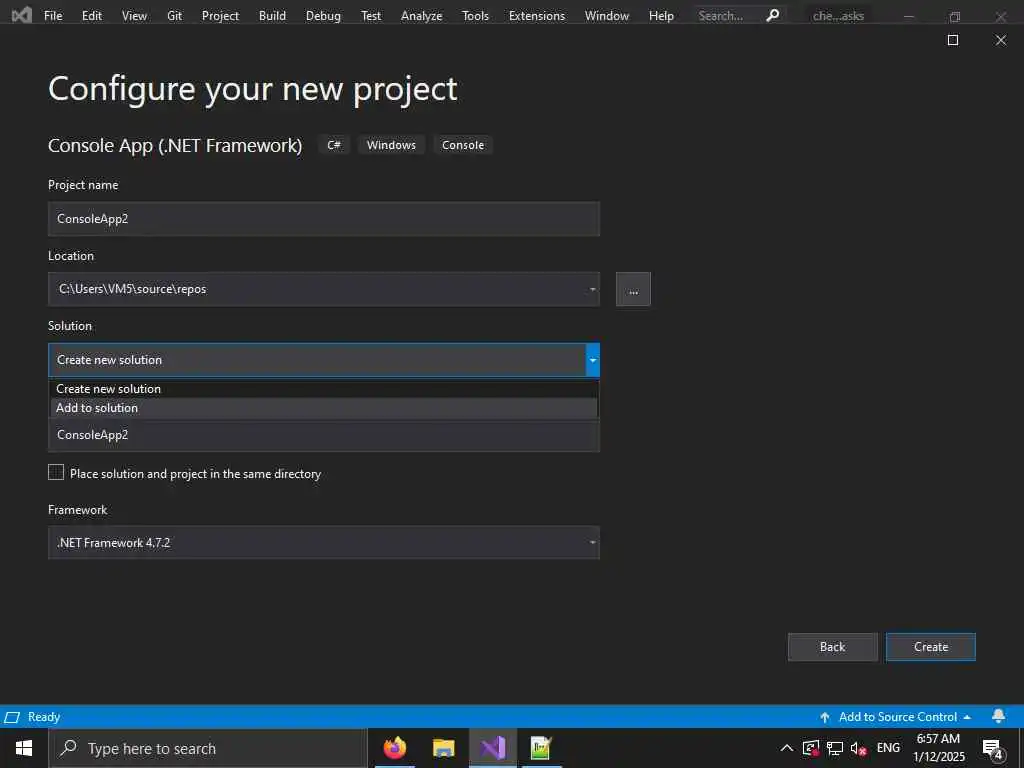Click the Solution name input field
This screenshot has height=768, width=1024.
click(x=324, y=435)
